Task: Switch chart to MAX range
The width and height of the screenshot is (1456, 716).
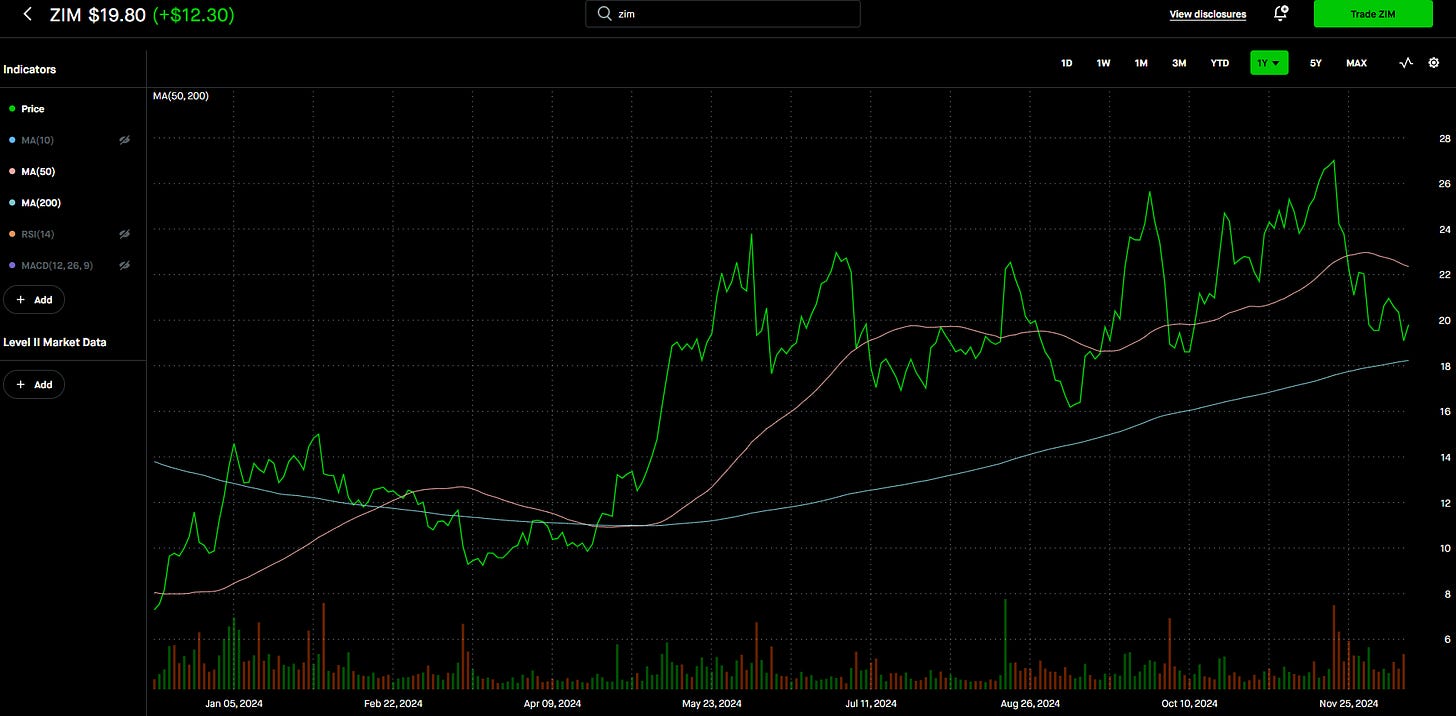Action: [1356, 63]
